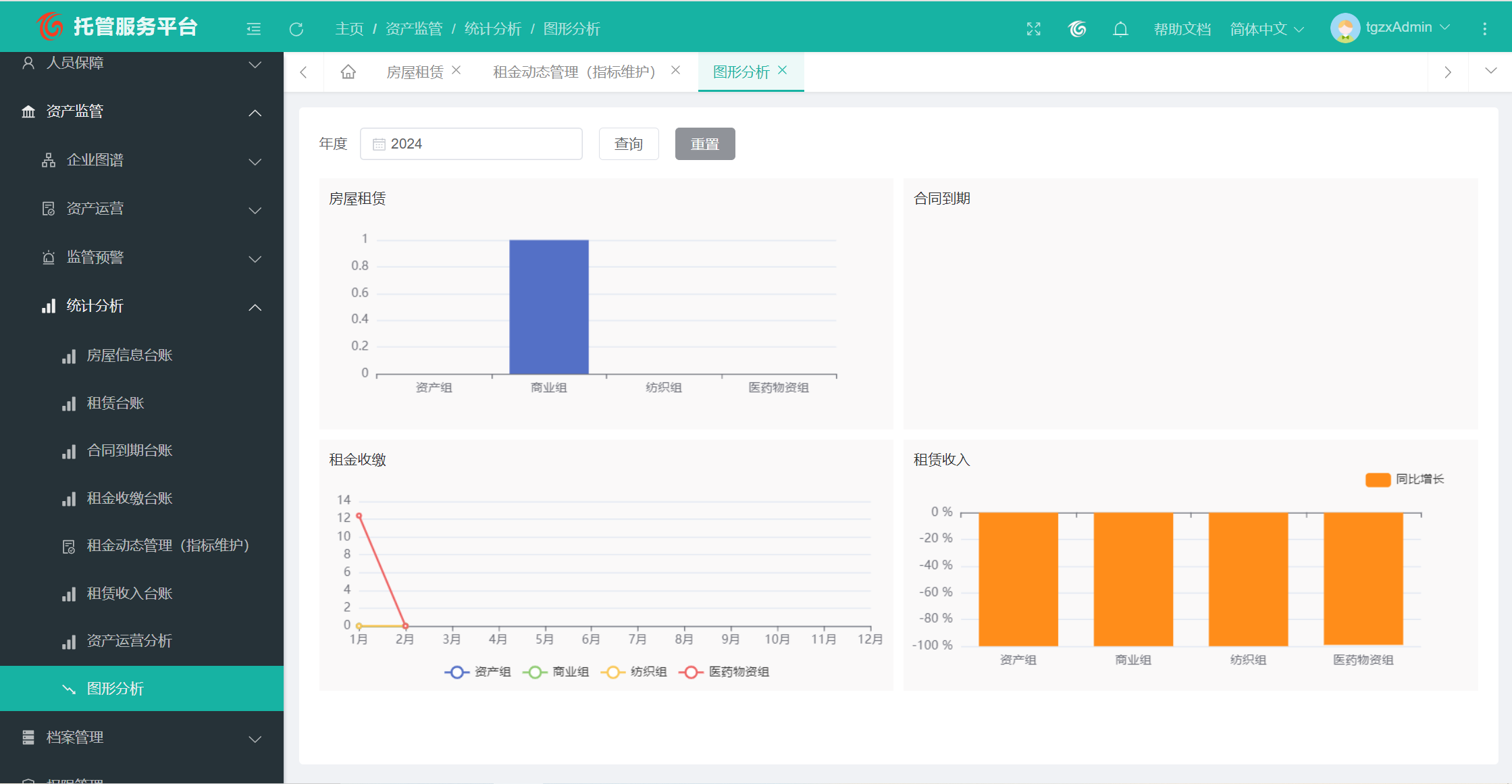Click the 房屋信息台账 chart icon
The width and height of the screenshot is (1512, 784).
(69, 356)
